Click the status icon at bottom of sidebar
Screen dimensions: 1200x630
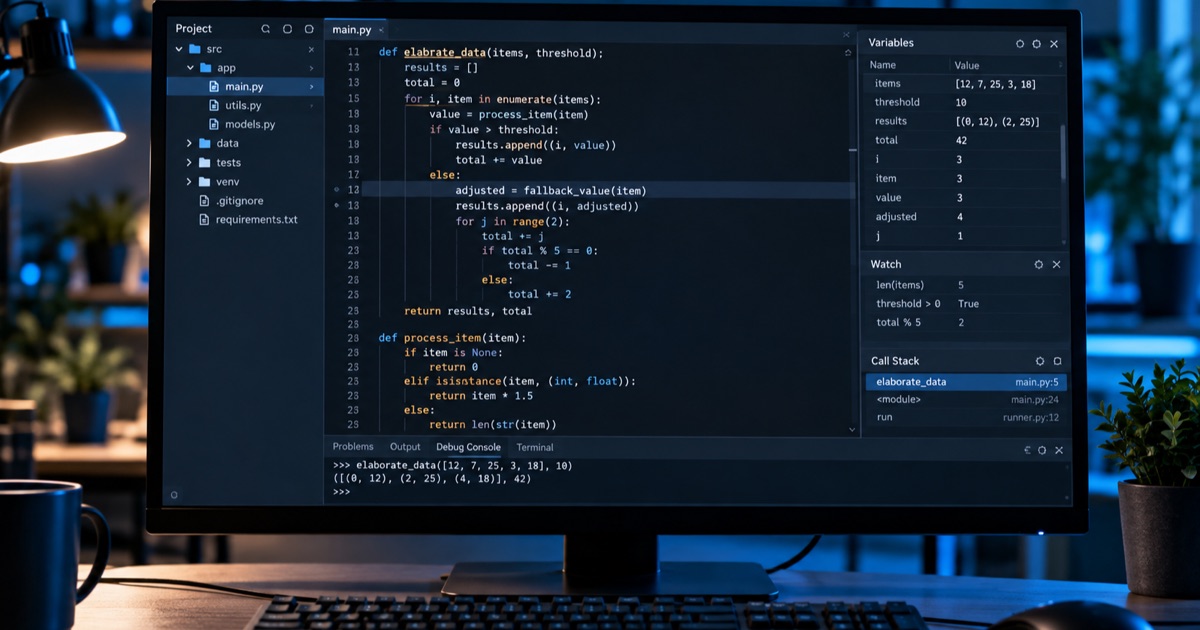(x=175, y=495)
